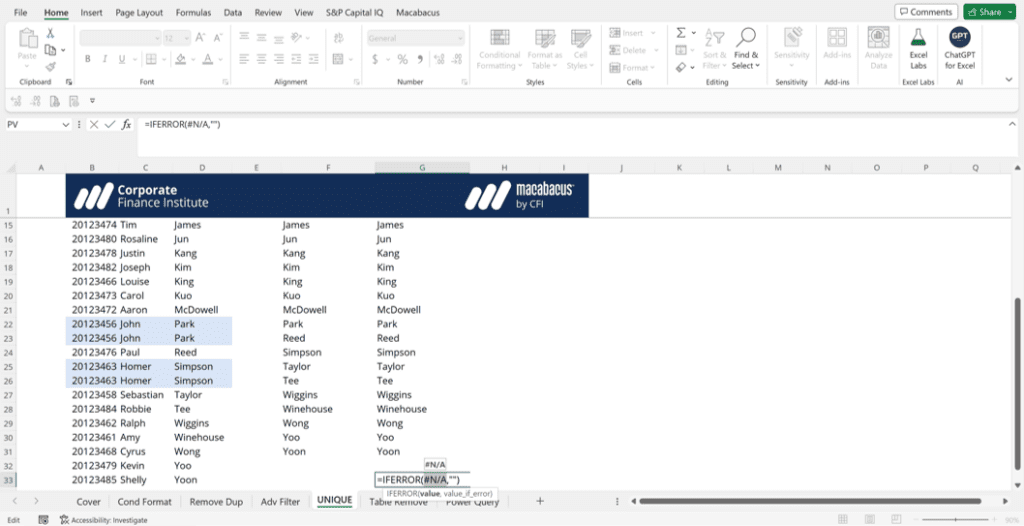Click the Percent Style icon
The height and width of the screenshot is (526, 1024).
click(402, 59)
